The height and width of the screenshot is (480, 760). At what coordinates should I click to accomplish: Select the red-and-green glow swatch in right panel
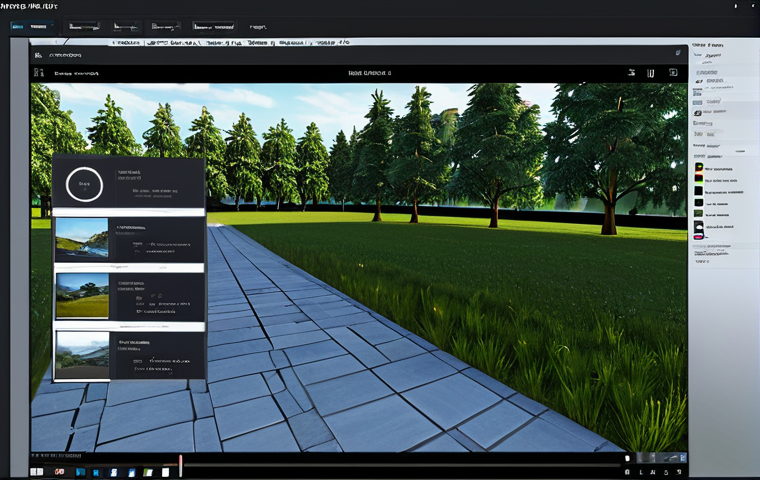point(698,179)
